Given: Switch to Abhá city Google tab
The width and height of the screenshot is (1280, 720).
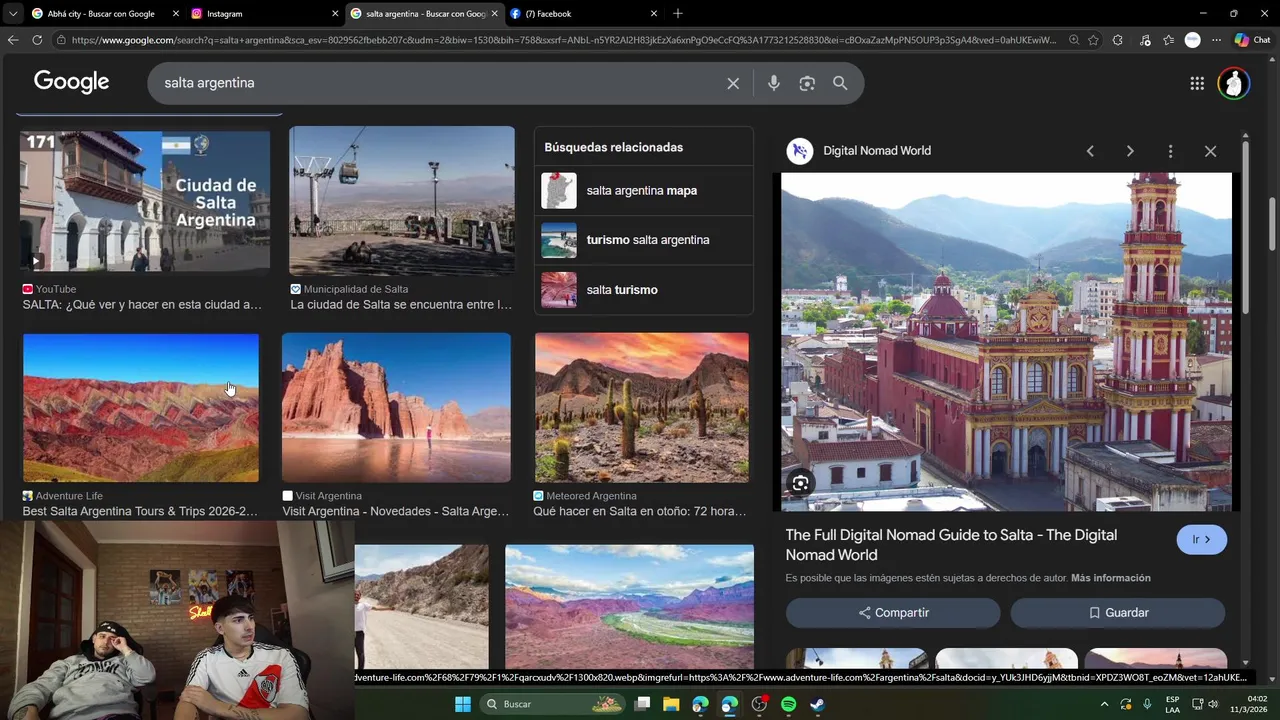Looking at the screenshot, I should (x=100, y=14).
